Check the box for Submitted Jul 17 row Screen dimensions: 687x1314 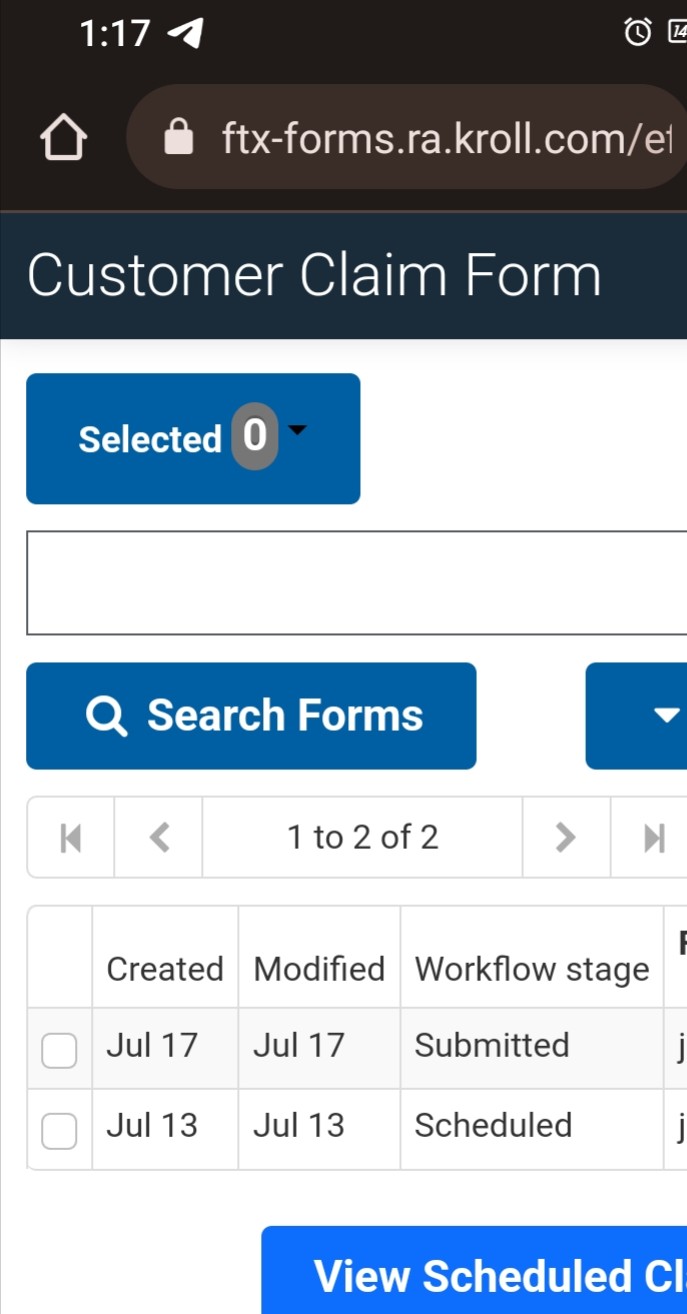(59, 1050)
